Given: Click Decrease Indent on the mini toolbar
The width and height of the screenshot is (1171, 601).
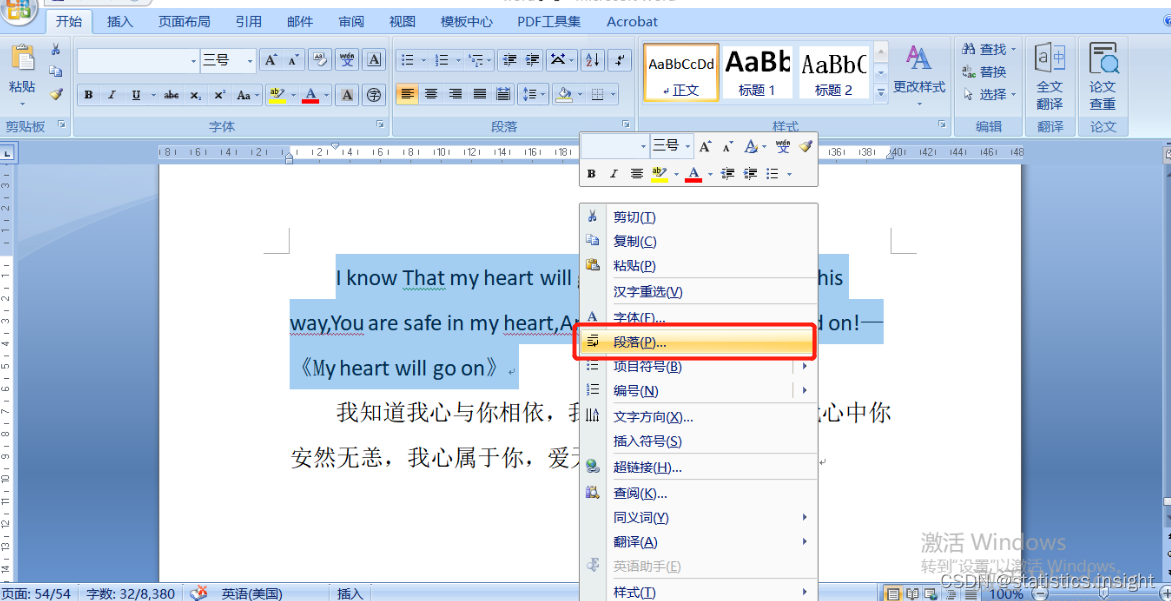Looking at the screenshot, I should click(728, 173).
